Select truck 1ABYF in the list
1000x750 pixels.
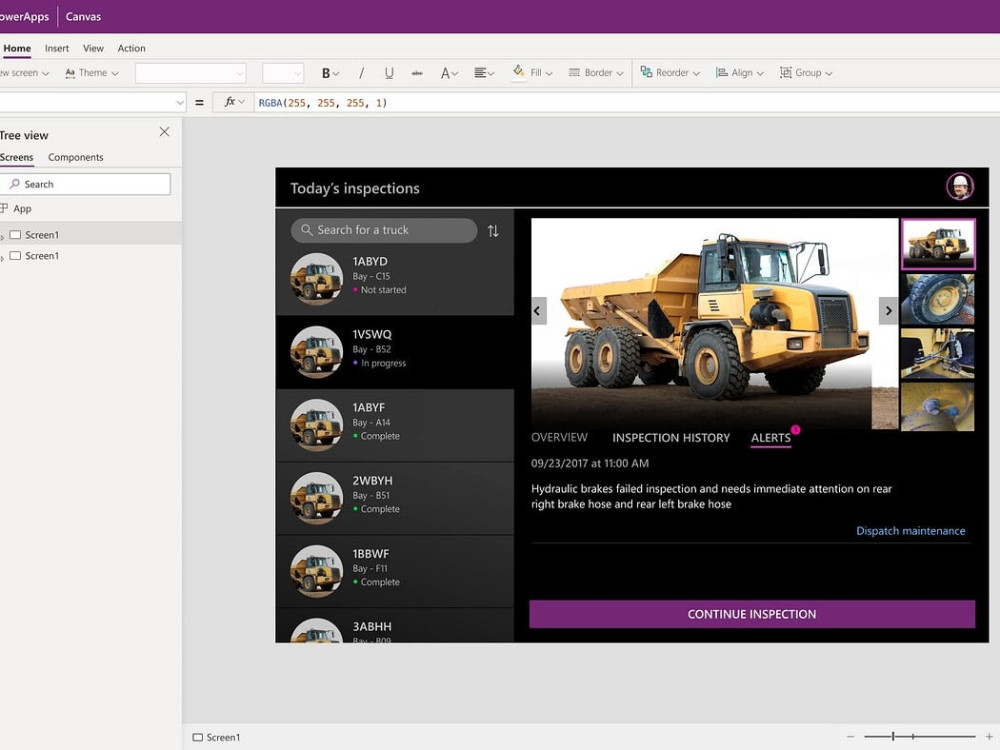pyautogui.click(x=395, y=425)
